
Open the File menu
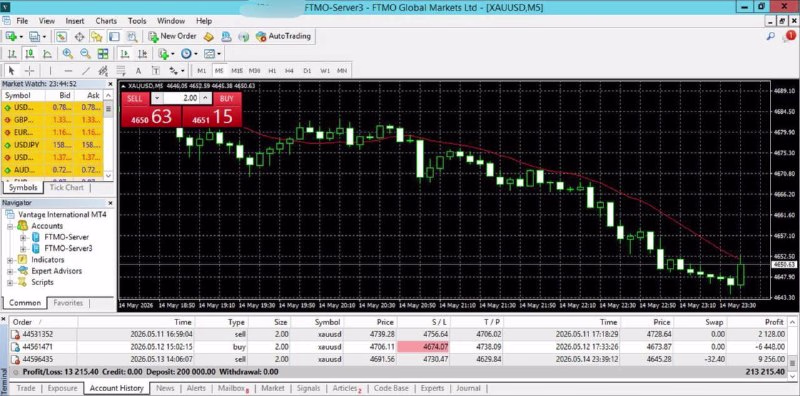tap(22, 21)
